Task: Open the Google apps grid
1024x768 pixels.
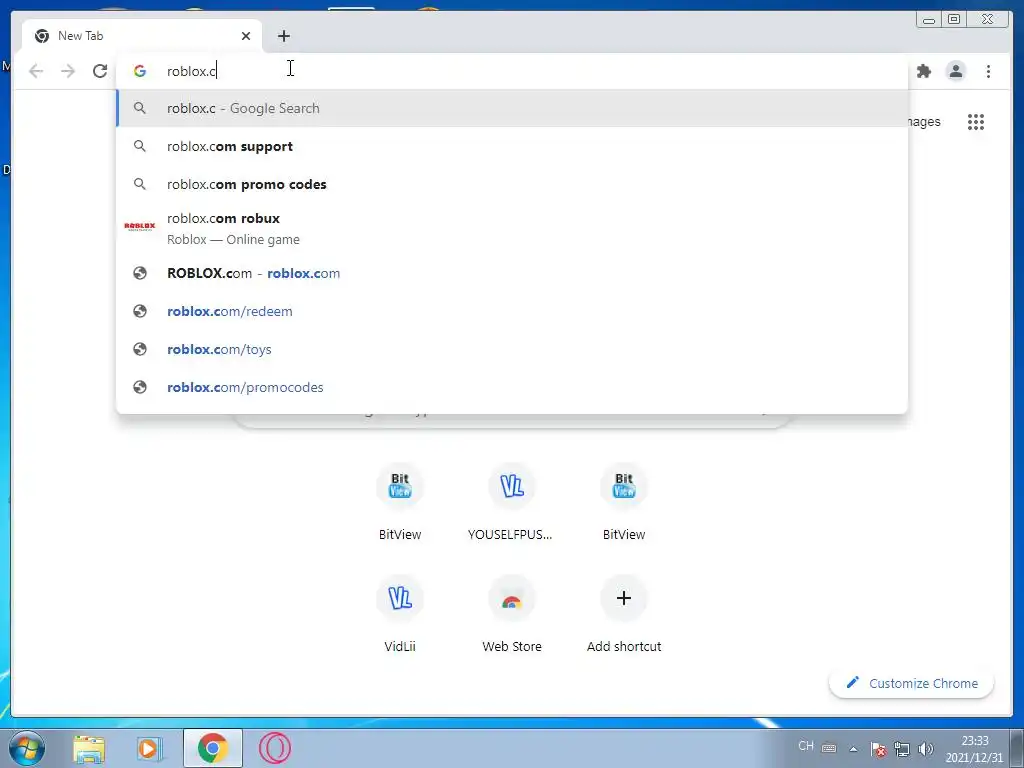Action: 976,122
